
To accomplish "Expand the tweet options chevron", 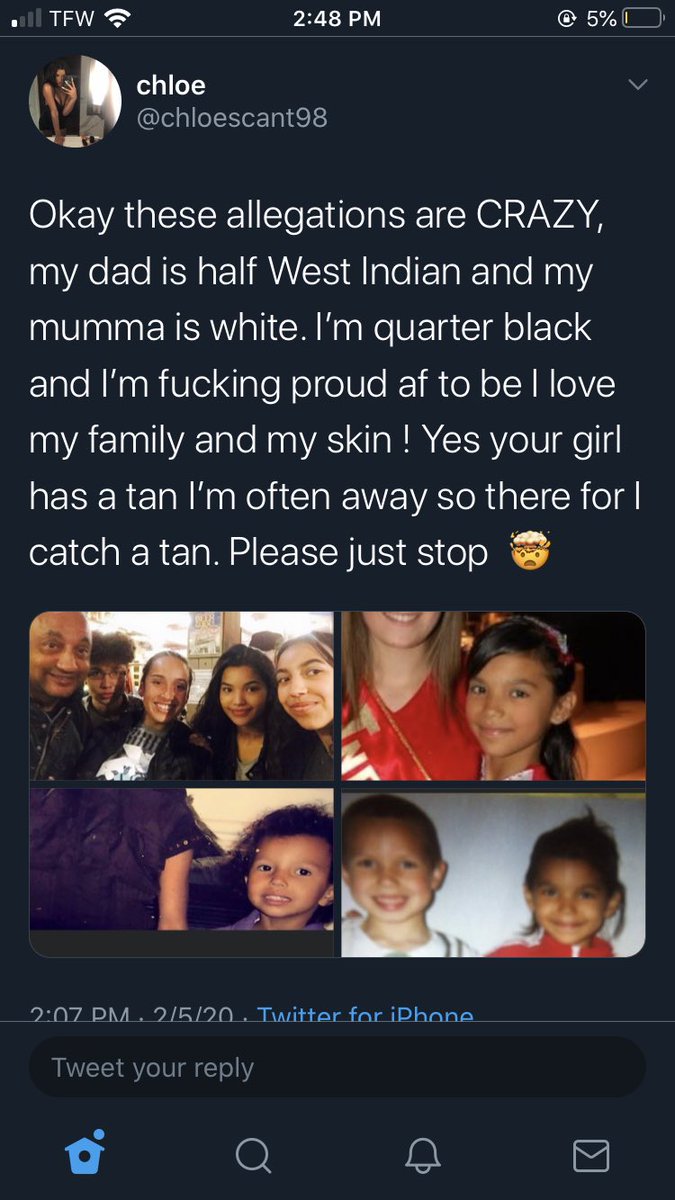I will click(636, 86).
